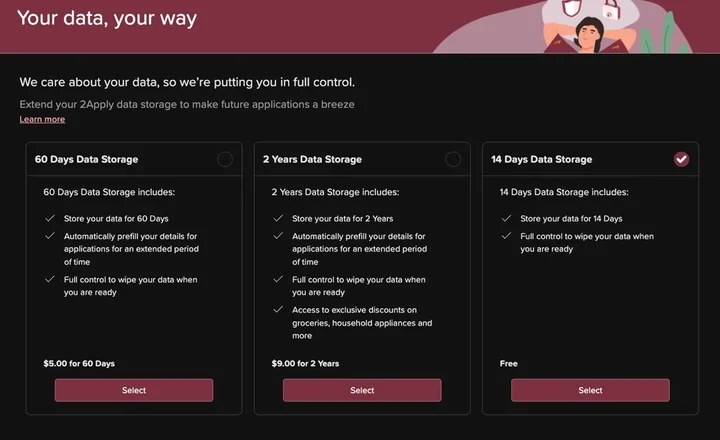The height and width of the screenshot is (440, 720).
Task: Select the 60 Days Data Storage radio button
Action: 225,159
